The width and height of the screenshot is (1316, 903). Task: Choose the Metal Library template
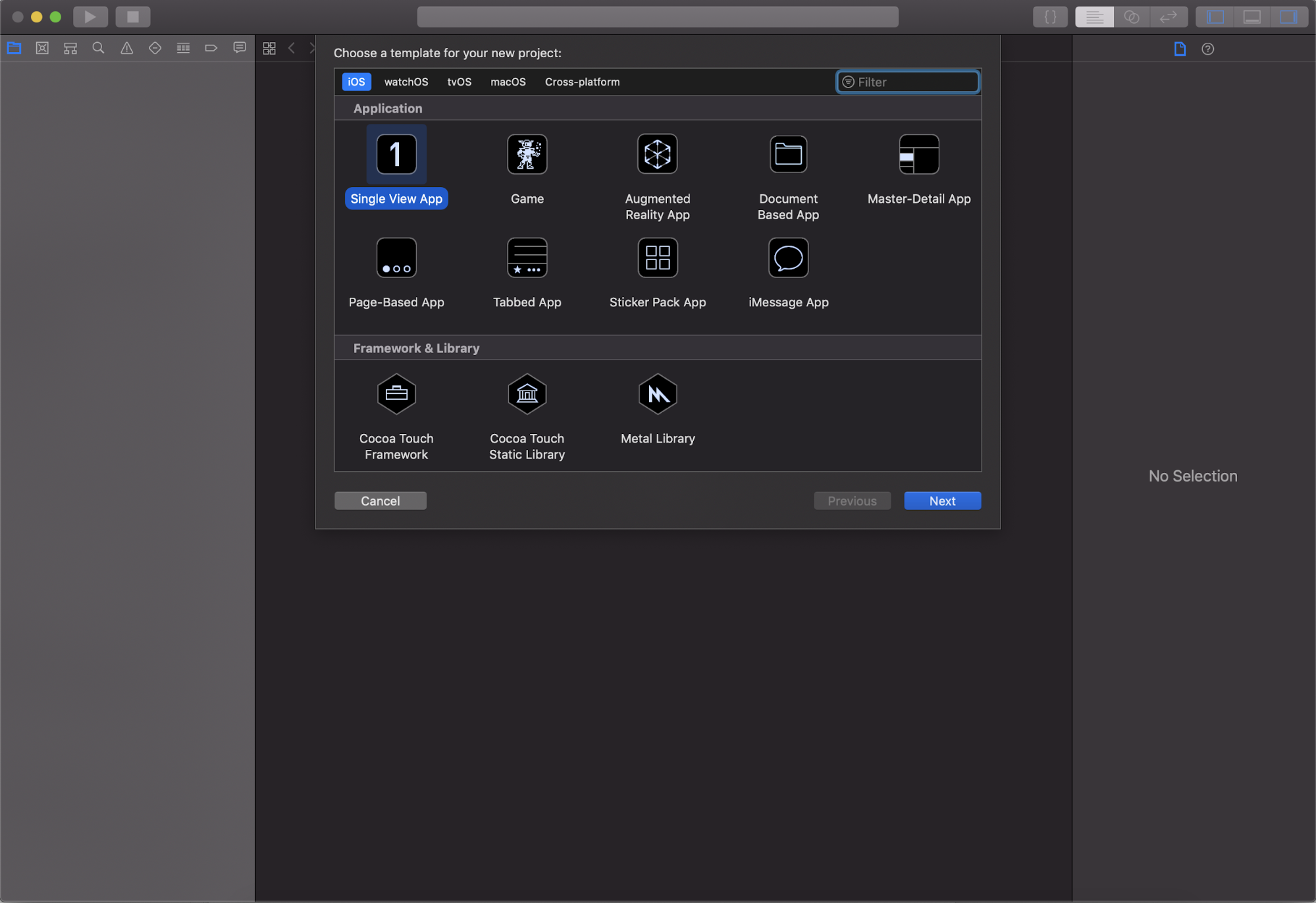(657, 395)
